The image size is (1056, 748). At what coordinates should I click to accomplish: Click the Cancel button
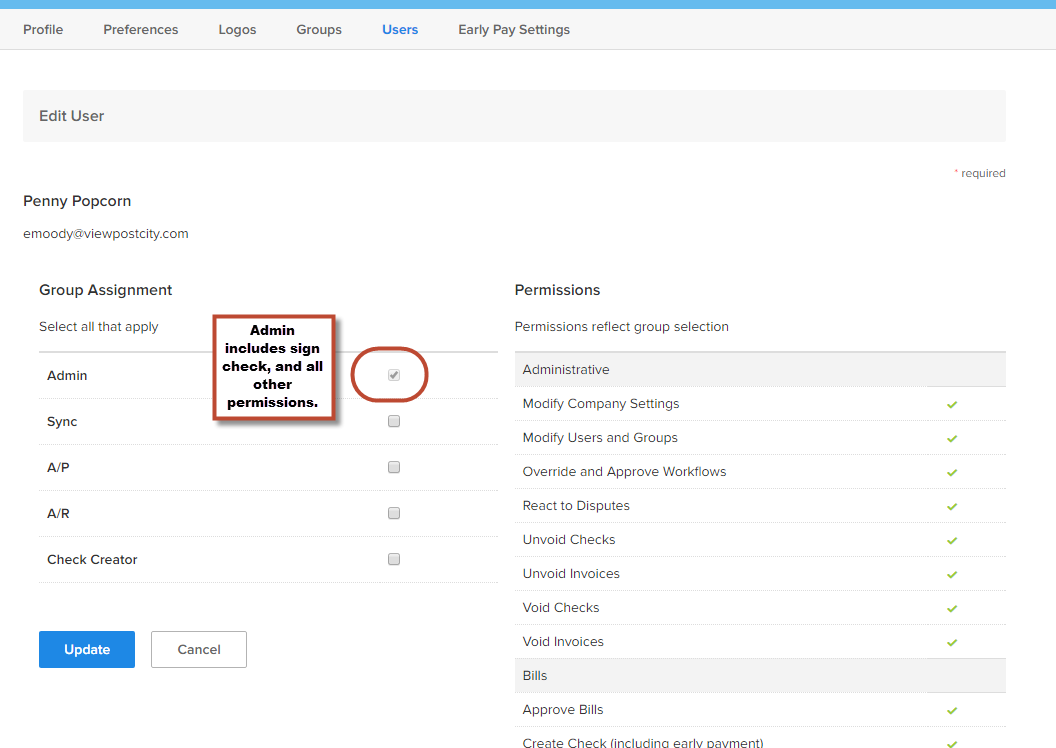[199, 650]
